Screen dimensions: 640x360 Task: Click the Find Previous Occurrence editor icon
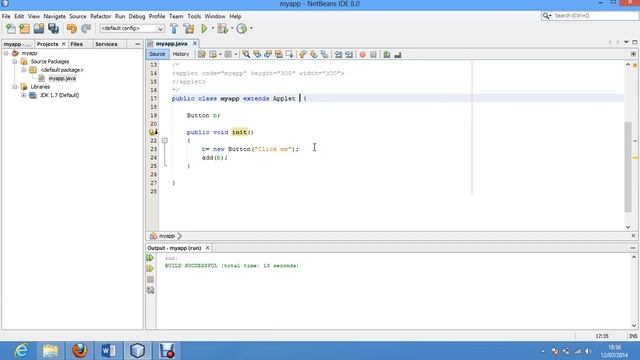257,54
